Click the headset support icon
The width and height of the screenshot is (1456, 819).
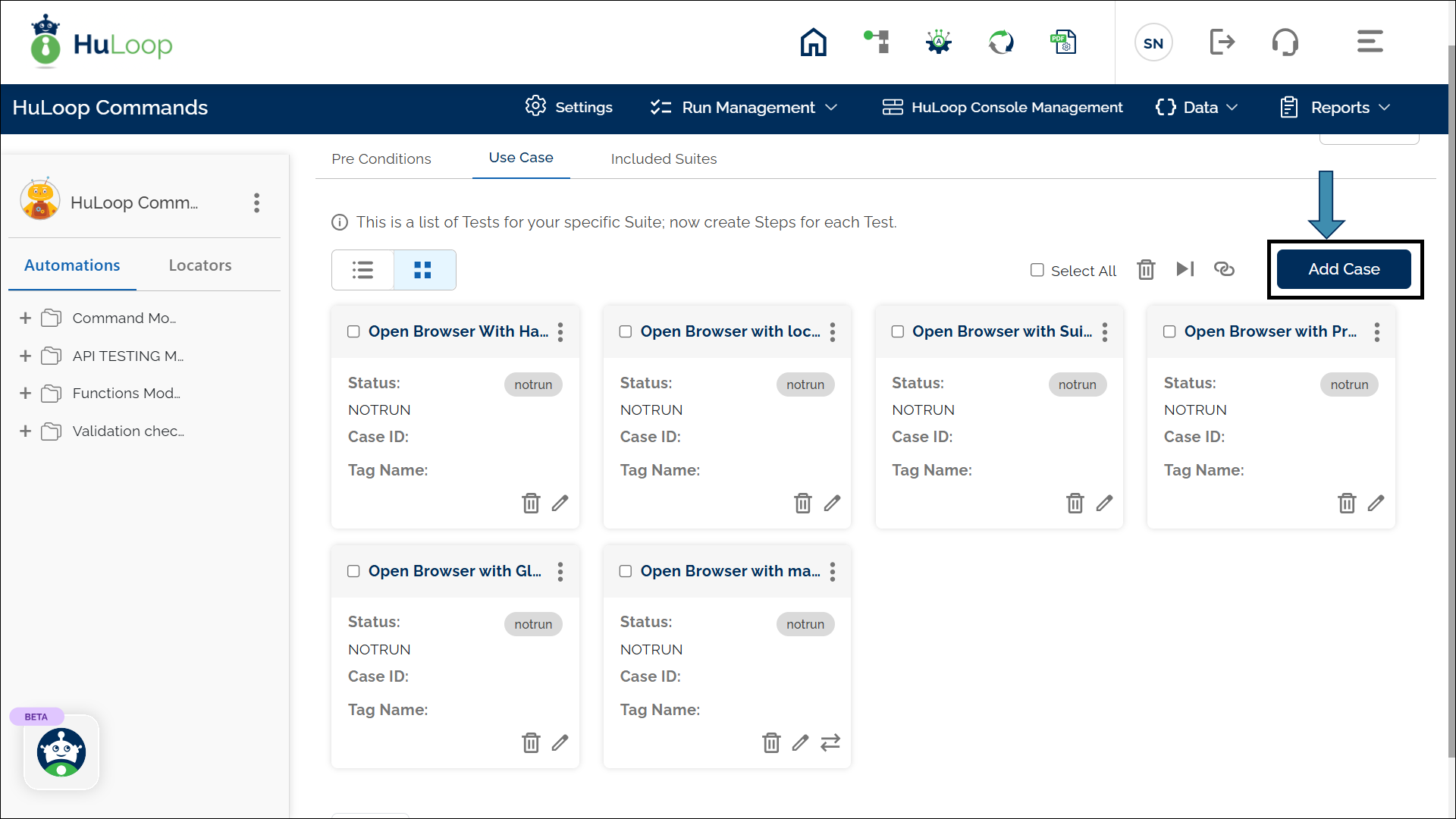coord(1285,42)
